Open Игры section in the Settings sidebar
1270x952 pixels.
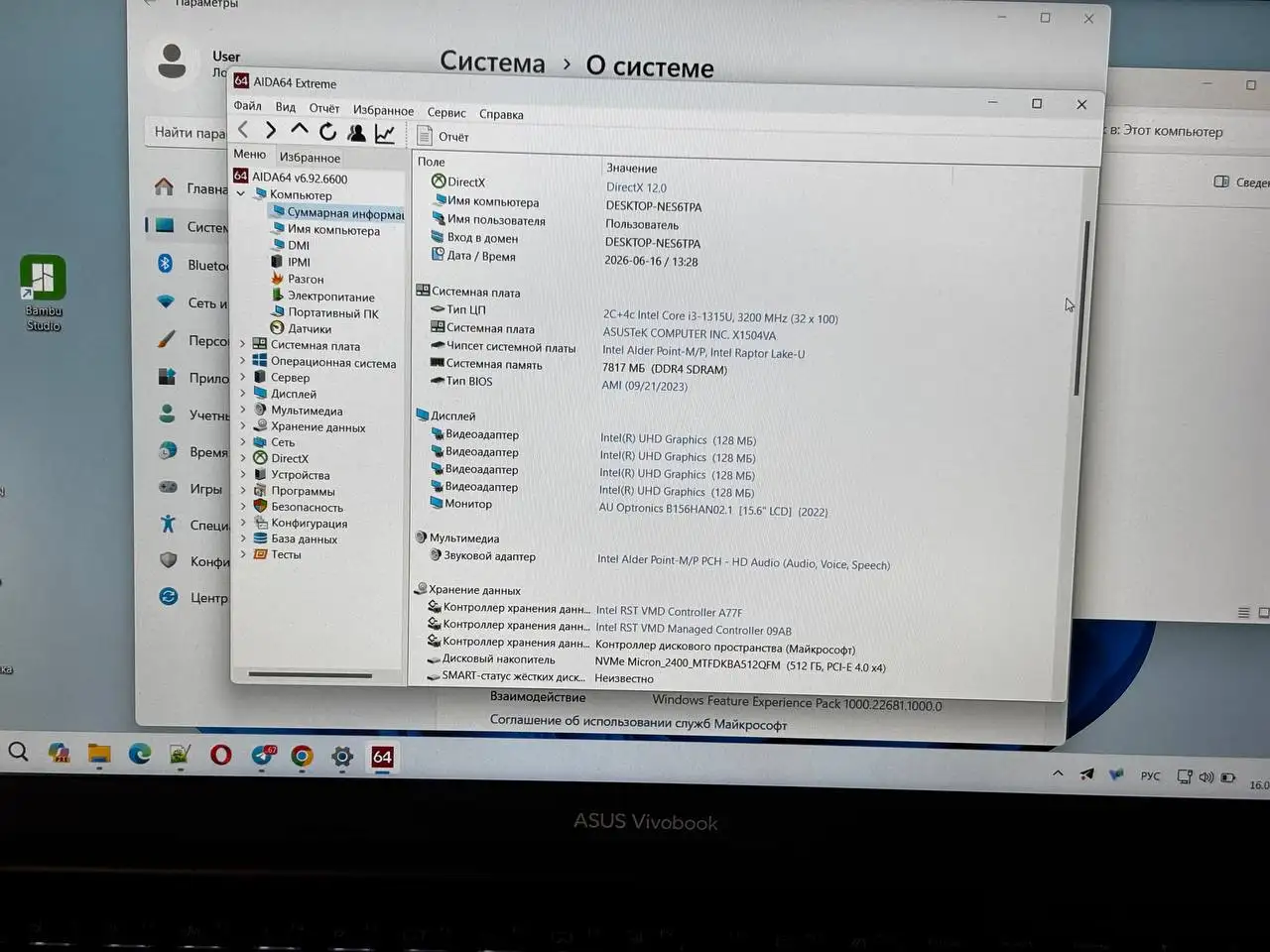pyautogui.click(x=192, y=488)
